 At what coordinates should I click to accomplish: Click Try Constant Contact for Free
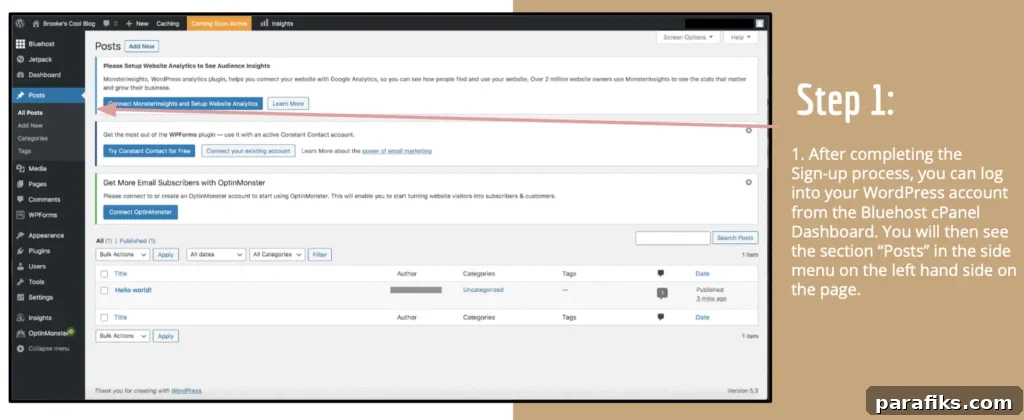(x=150, y=151)
